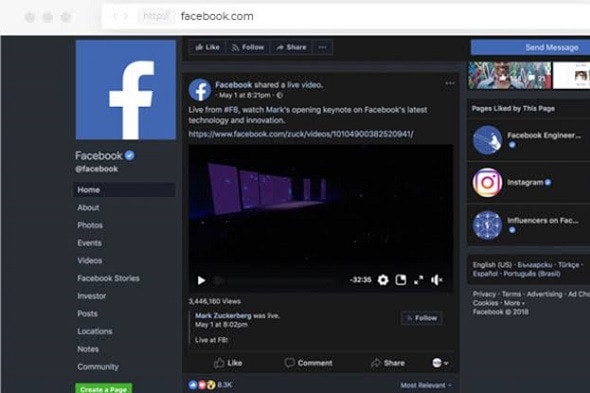
Task: Comment on the live video post
Action: tap(309, 363)
